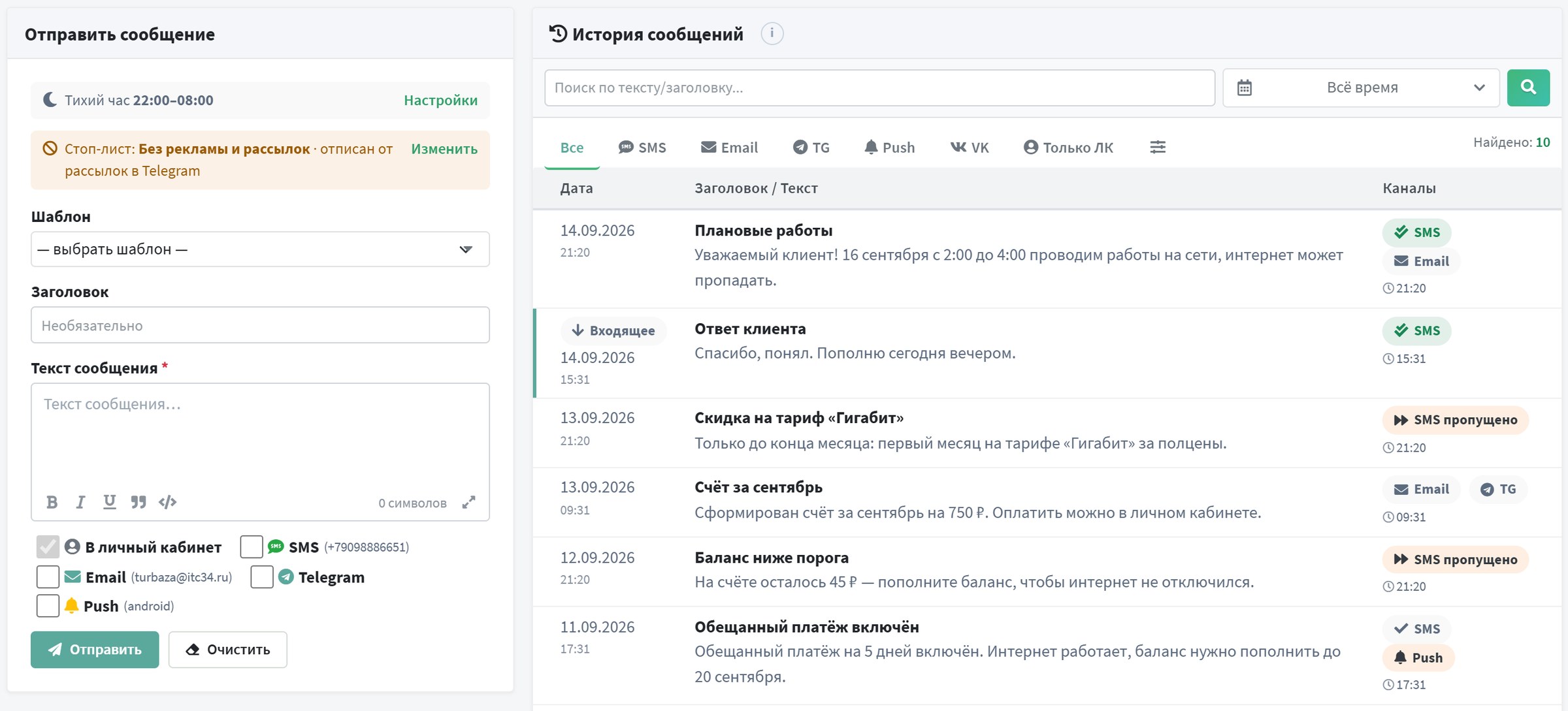Enable the Telegram channel checkbox

coord(262,577)
